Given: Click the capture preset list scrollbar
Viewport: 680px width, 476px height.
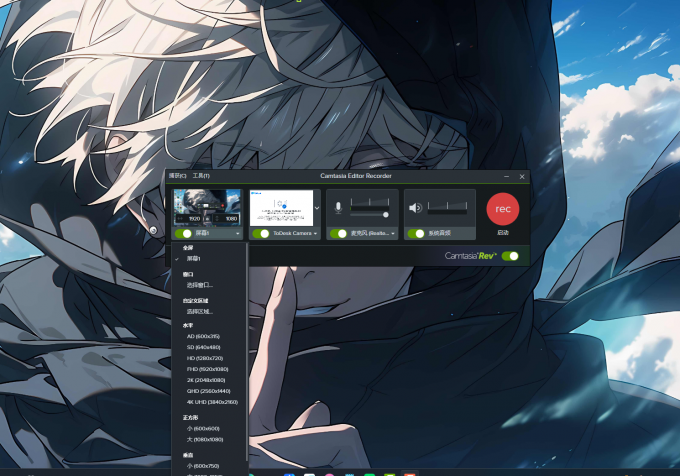Looking at the screenshot, I should point(247,352).
